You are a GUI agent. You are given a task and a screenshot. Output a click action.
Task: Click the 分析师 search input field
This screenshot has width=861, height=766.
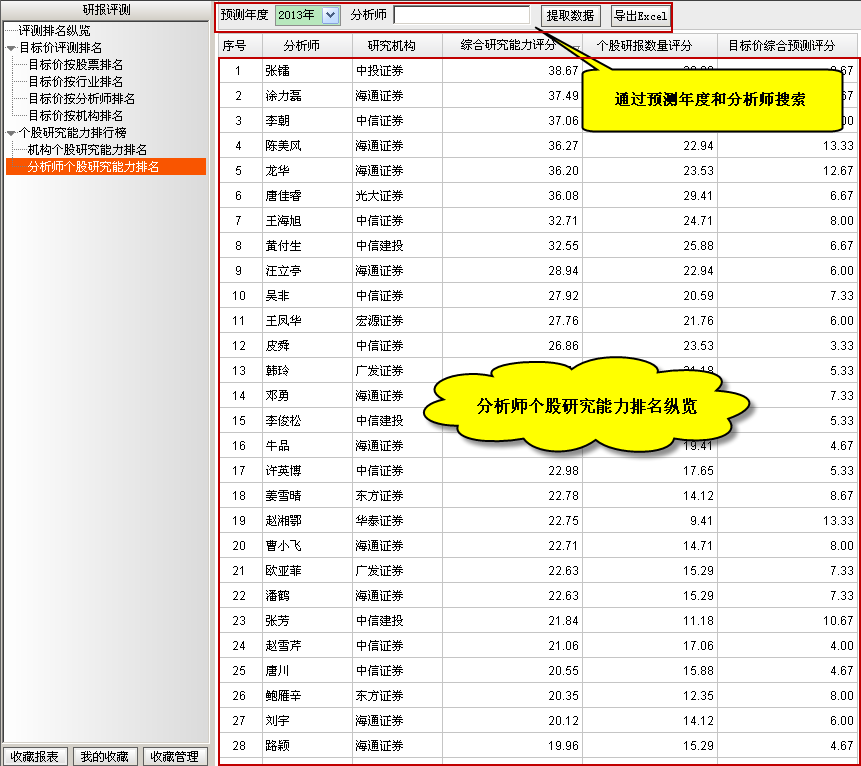click(x=461, y=15)
